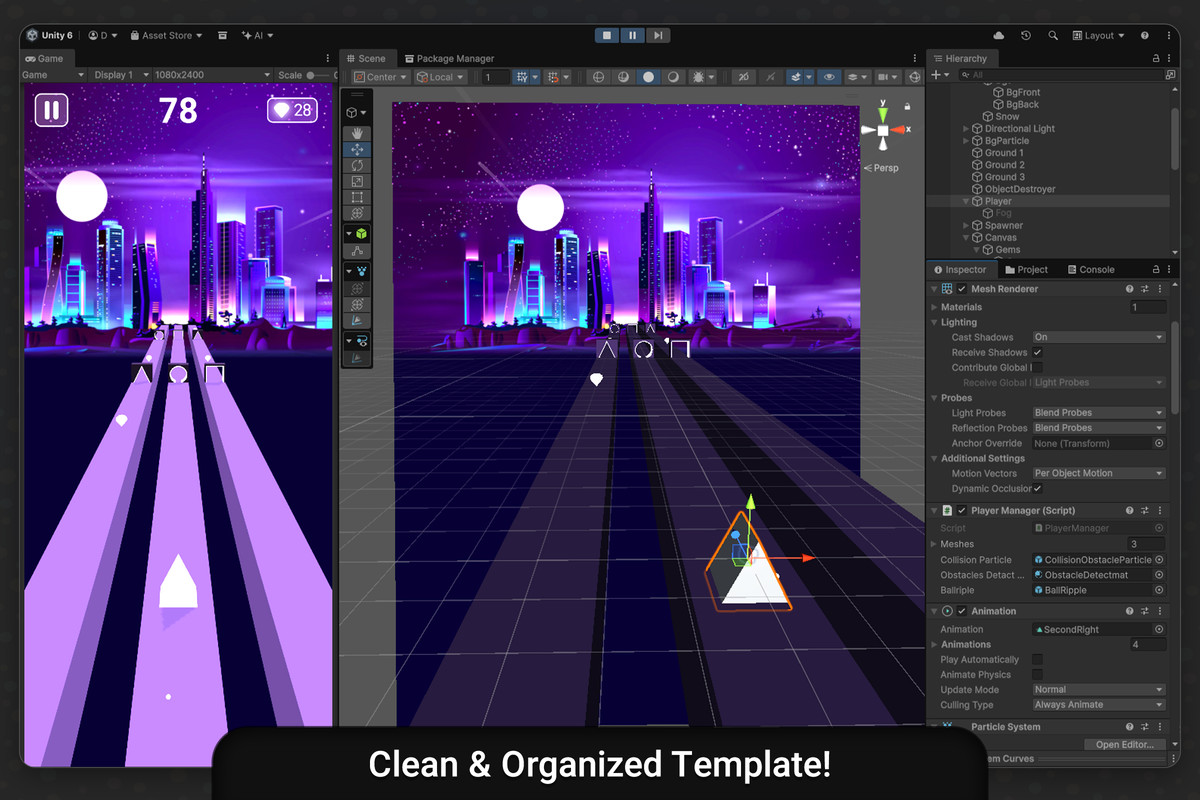Select the Scale tool in the Scene tools
Viewport: 1200px width, 800px height.
coord(358,181)
